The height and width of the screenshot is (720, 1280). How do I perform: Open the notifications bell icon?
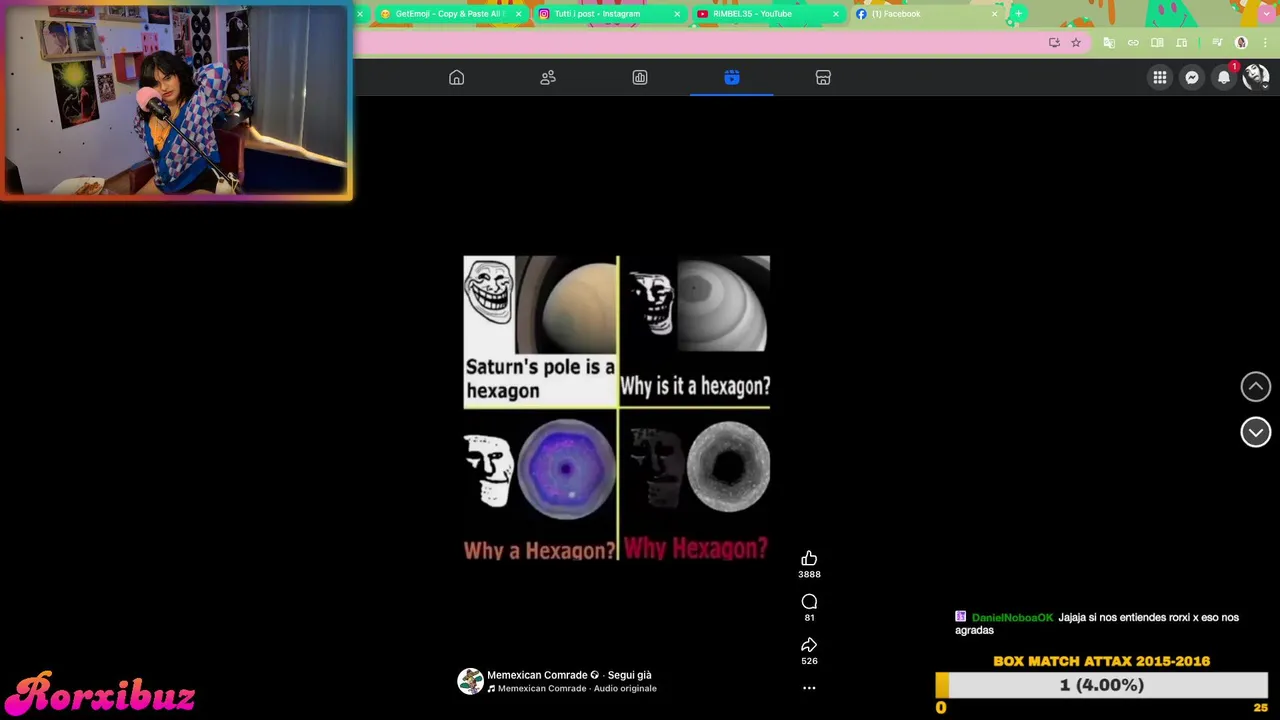click(x=1224, y=77)
